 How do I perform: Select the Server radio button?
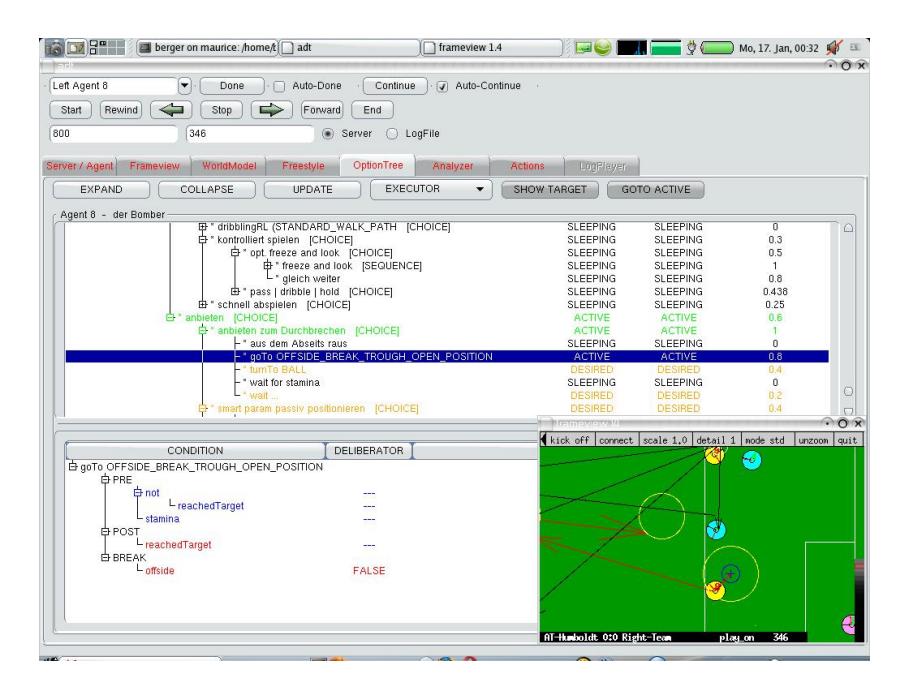[328, 134]
